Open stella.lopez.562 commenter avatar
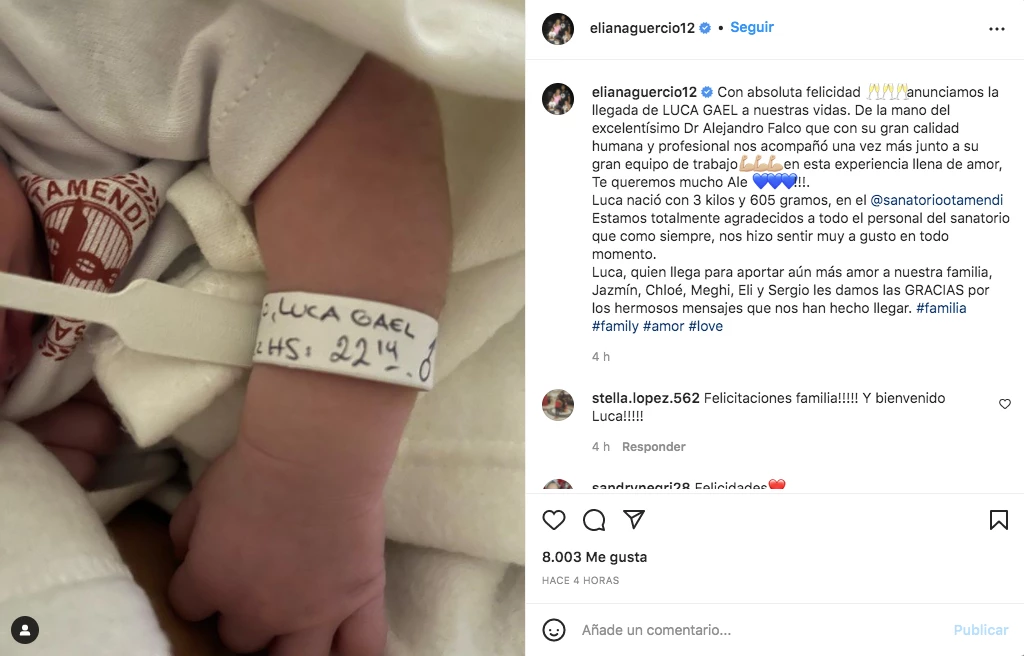This screenshot has width=1024, height=656. (x=558, y=405)
